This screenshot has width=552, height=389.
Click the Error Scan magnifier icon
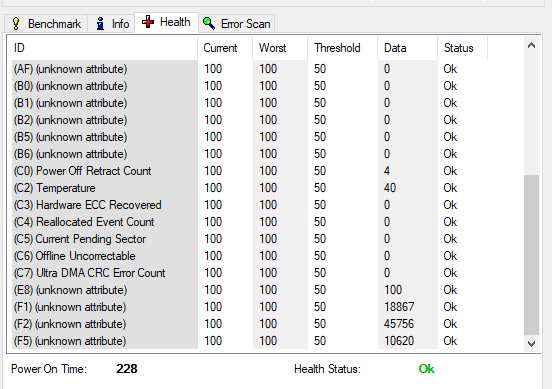coord(209,24)
